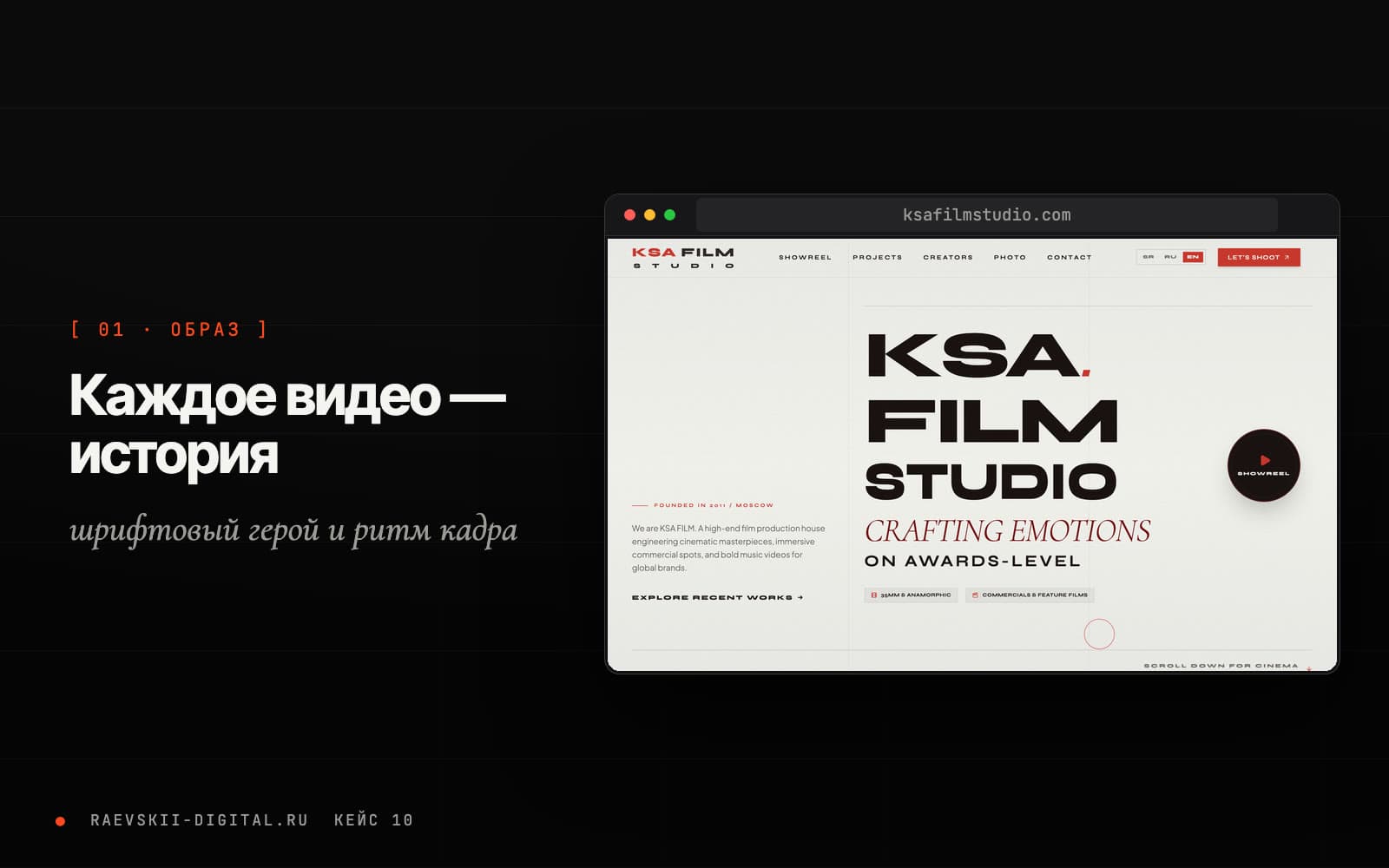
Task: Click the FOUNDED IN 2011 / MOSCOW caption
Action: 713,505
